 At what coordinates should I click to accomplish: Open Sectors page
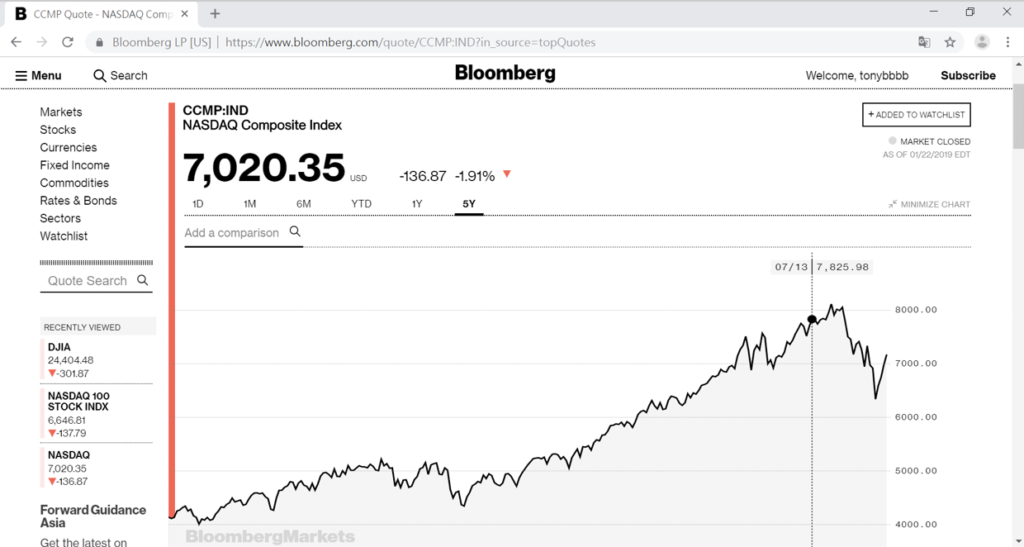point(60,218)
